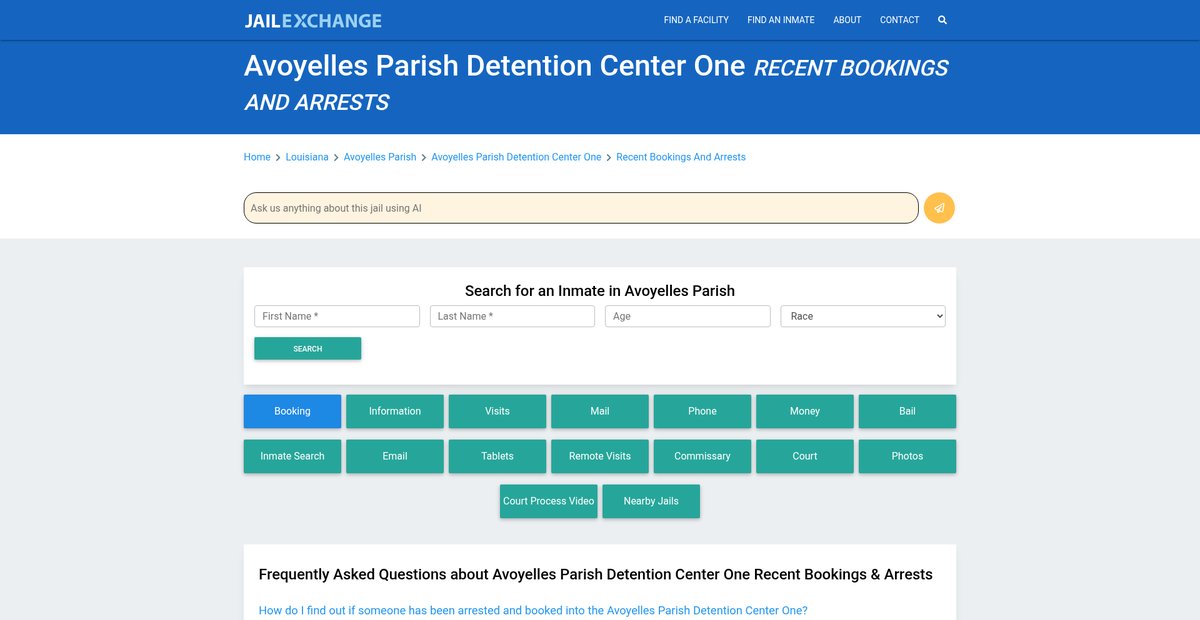This screenshot has height=620, width=1200.
Task: Go to the About page
Action: pos(847,20)
